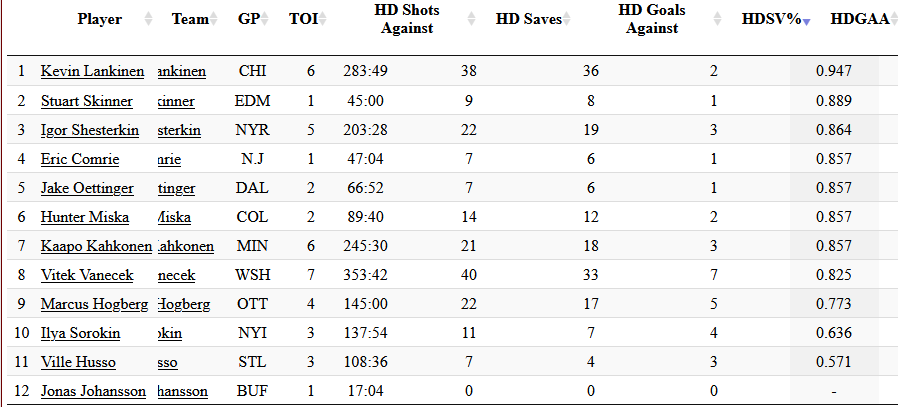Open Kevin Lankinen's full-name player link
The height and width of the screenshot is (407, 898).
tap(92, 71)
